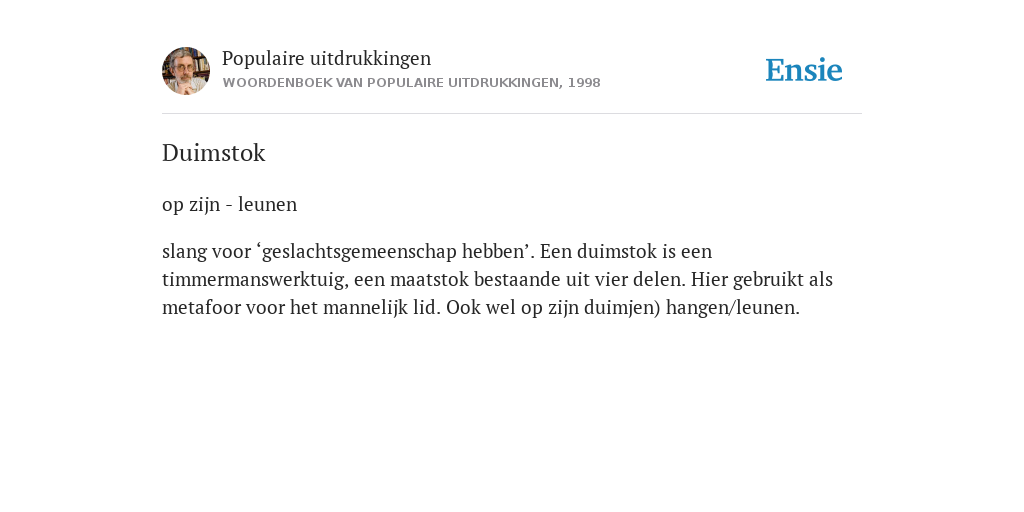The width and height of the screenshot is (1024, 512).
Task: Click the word 'metafoor' in the last line
Action: coord(201,308)
